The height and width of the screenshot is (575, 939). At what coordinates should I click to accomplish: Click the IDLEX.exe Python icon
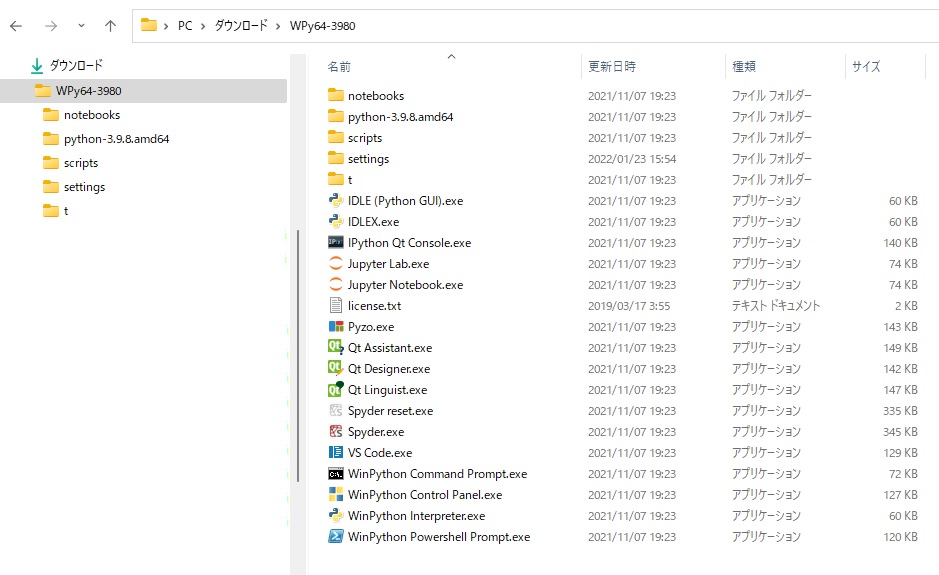(336, 221)
